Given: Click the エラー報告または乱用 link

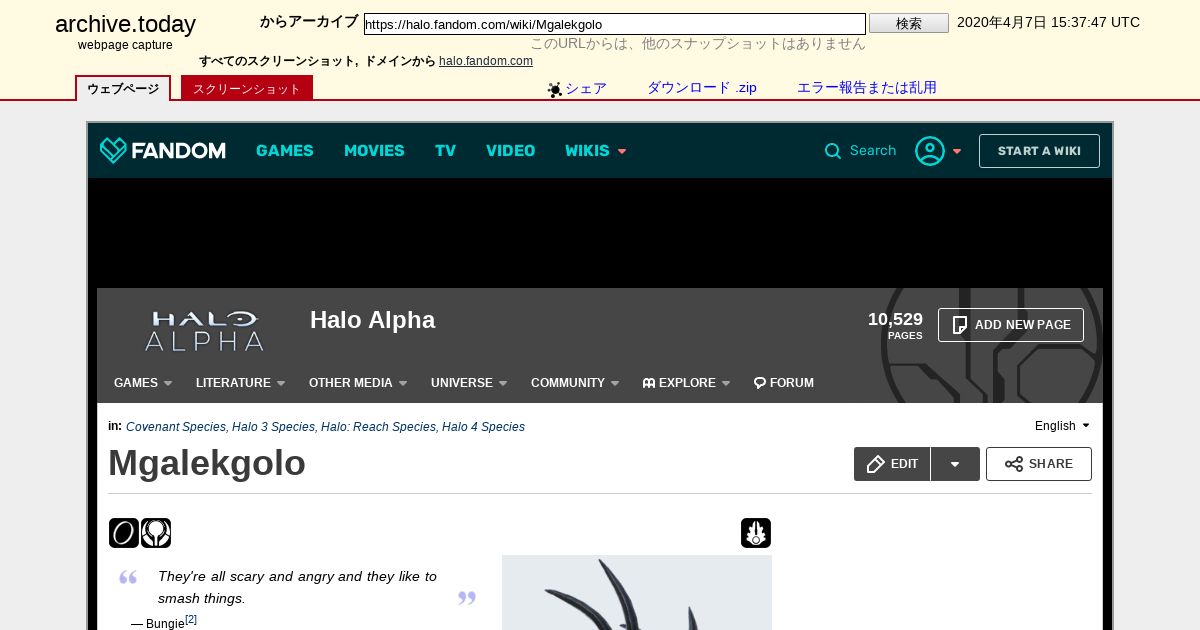Looking at the screenshot, I should coord(867,88).
